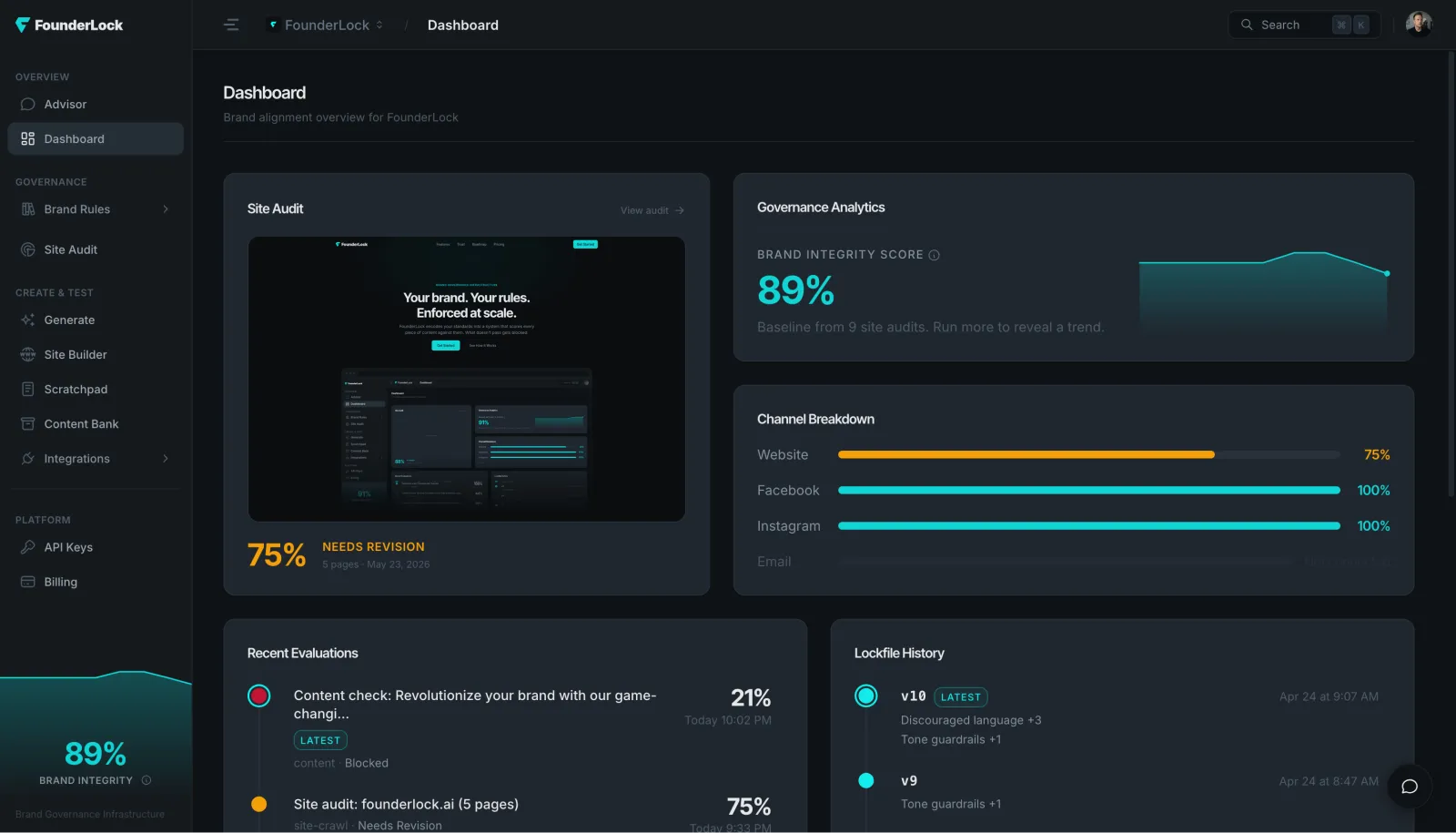Open the Billing page
The image size is (1456, 833).
96,582
